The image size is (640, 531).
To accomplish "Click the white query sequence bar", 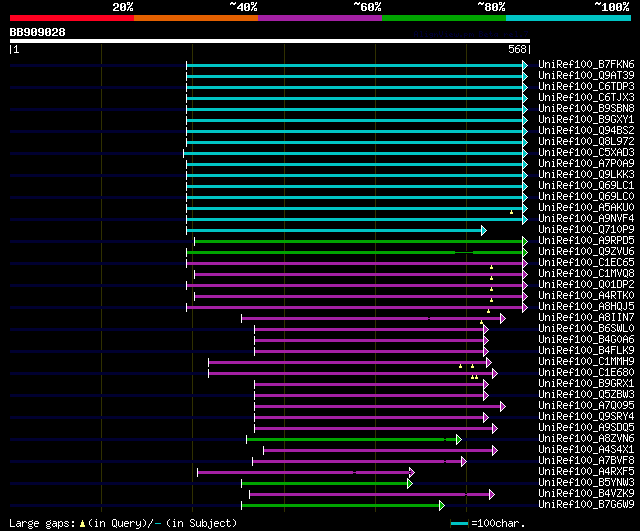I will [x=270, y=41].
